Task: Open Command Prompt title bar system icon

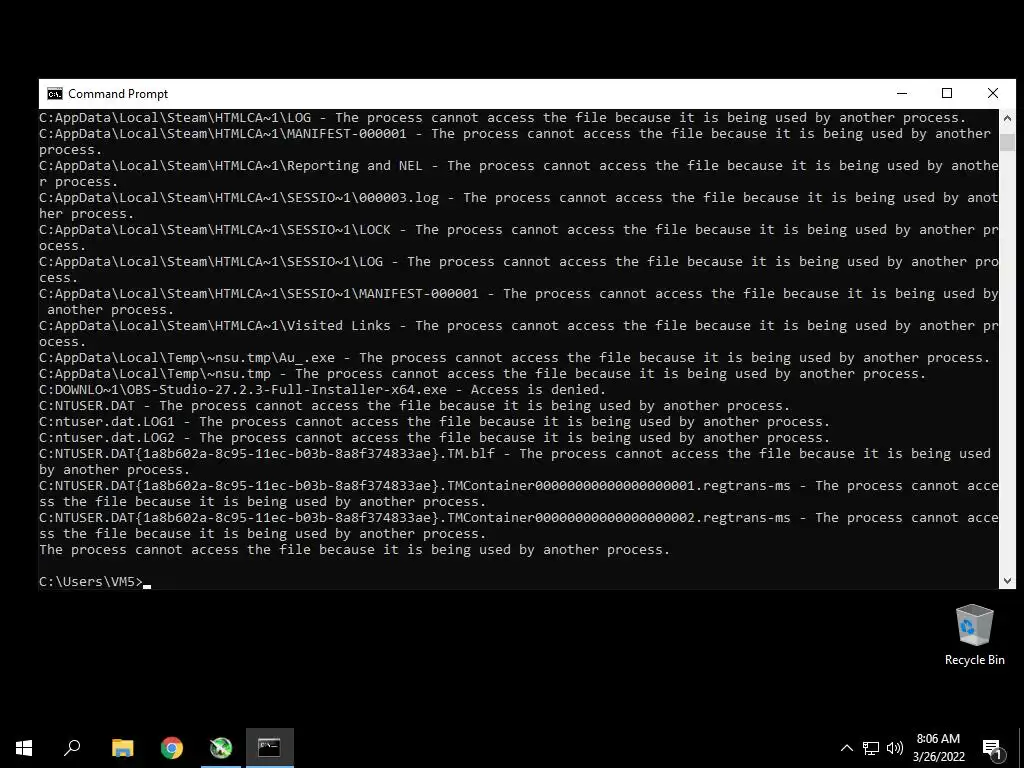Action: coord(55,93)
